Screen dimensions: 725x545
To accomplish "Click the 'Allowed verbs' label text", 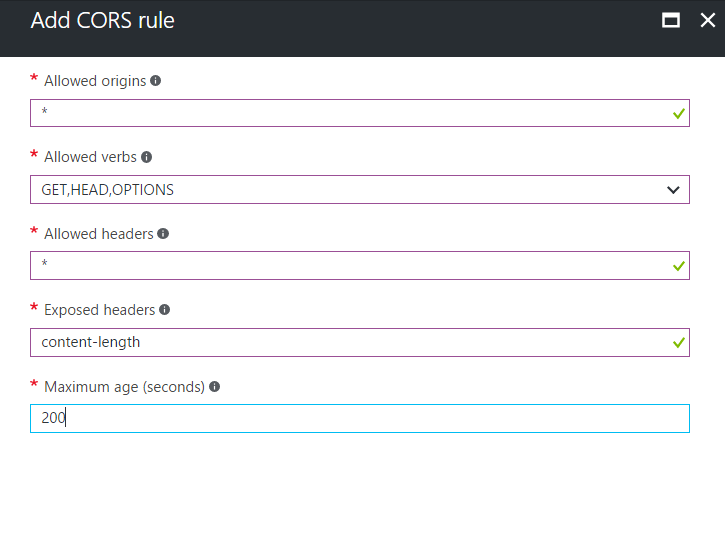I will pyautogui.click(x=90, y=157).
